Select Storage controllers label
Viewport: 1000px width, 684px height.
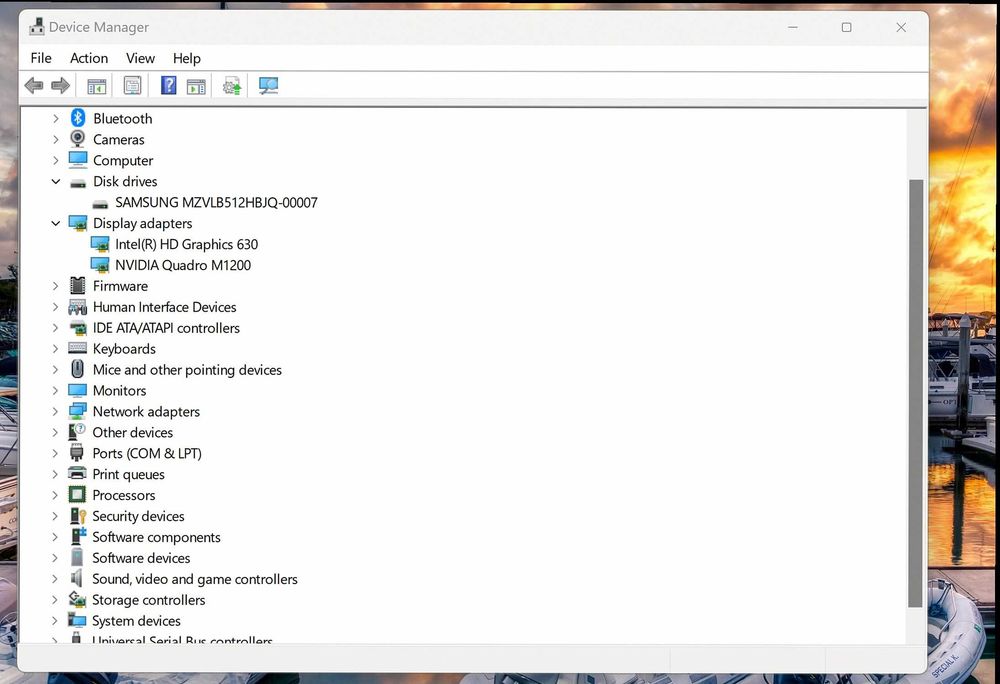(x=149, y=600)
